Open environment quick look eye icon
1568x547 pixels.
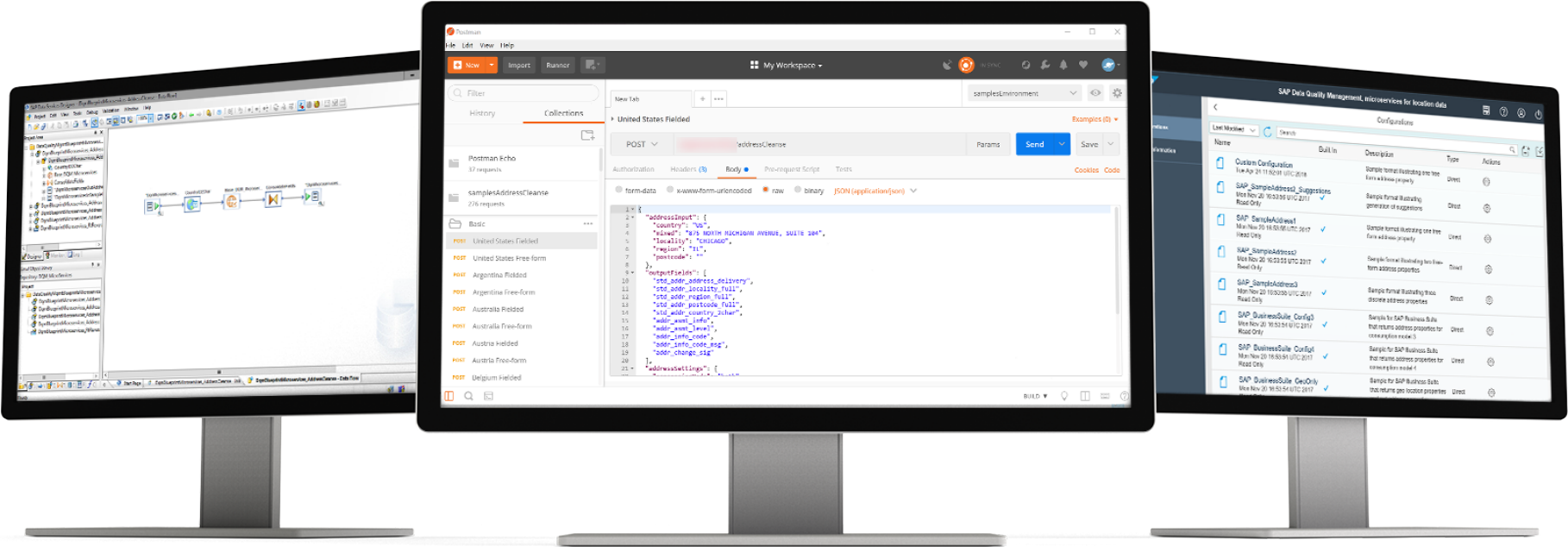(1095, 93)
